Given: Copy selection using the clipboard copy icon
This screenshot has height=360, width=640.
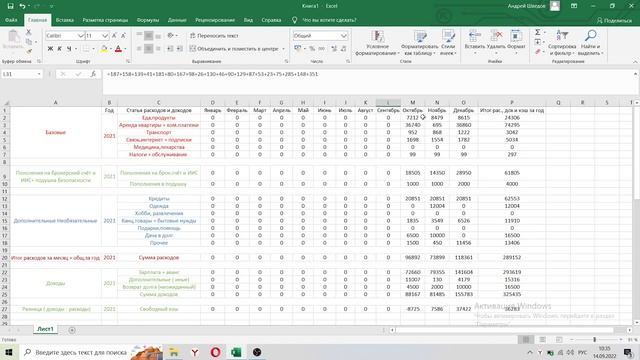Looking at the screenshot, I should point(29,42).
